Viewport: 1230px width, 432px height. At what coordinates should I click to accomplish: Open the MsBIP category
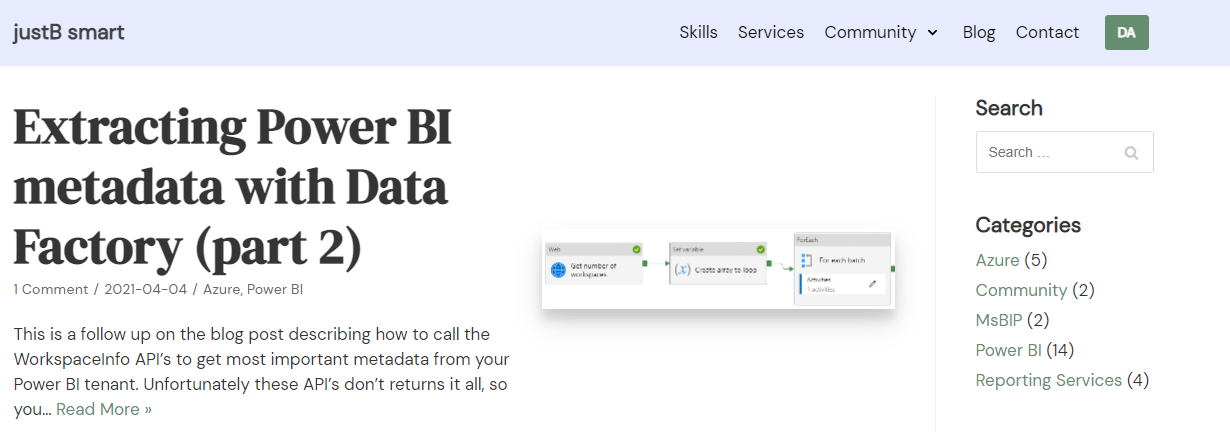pos(998,320)
